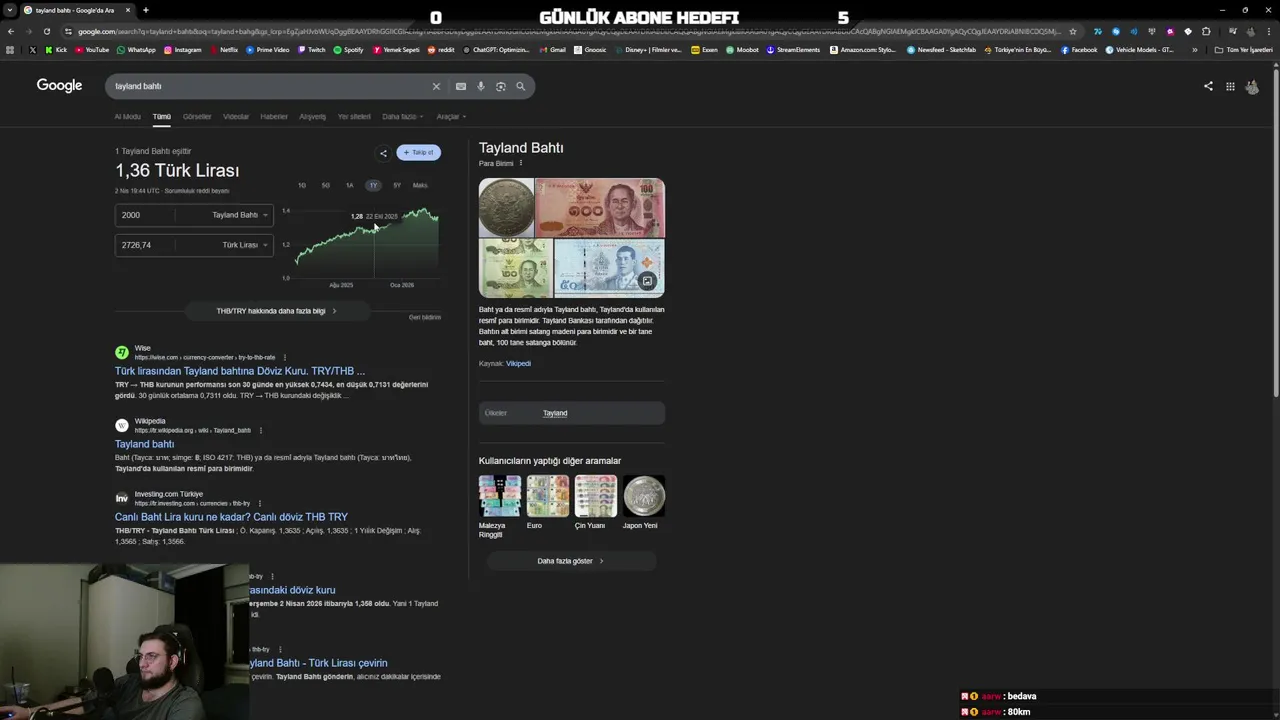
Task: Open the Instagram bookmark
Action: coord(182,50)
